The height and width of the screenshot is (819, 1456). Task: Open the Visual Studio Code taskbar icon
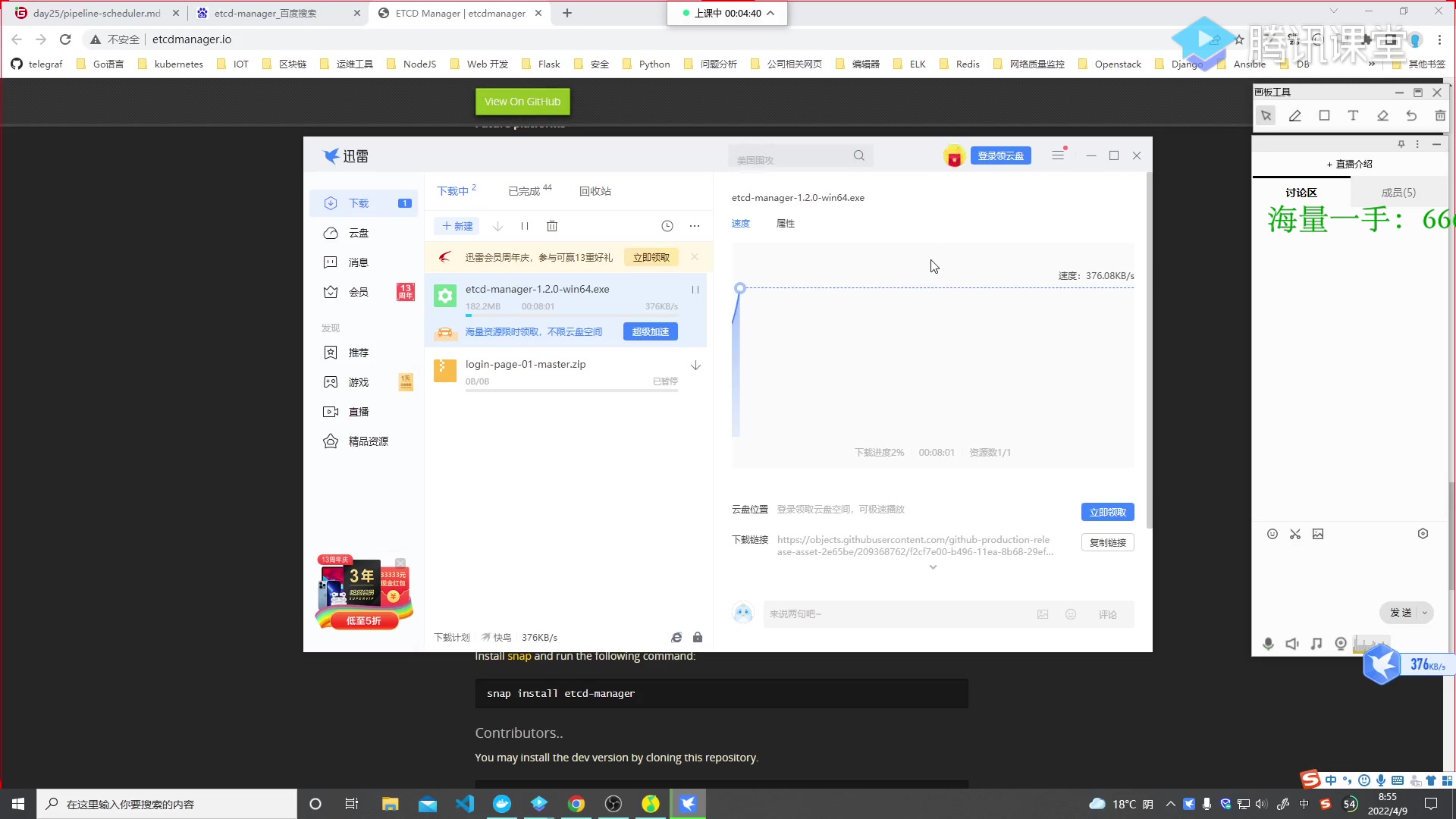coord(465,804)
